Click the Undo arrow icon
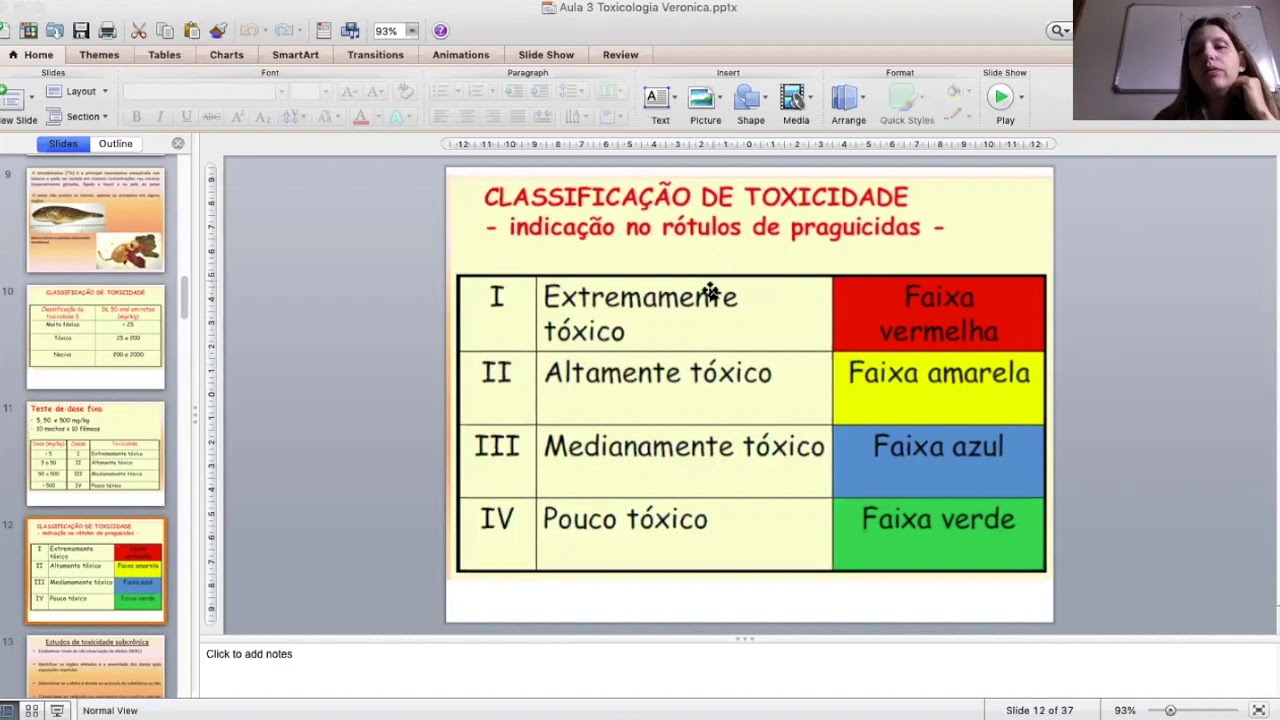1280x720 pixels. 248,31
